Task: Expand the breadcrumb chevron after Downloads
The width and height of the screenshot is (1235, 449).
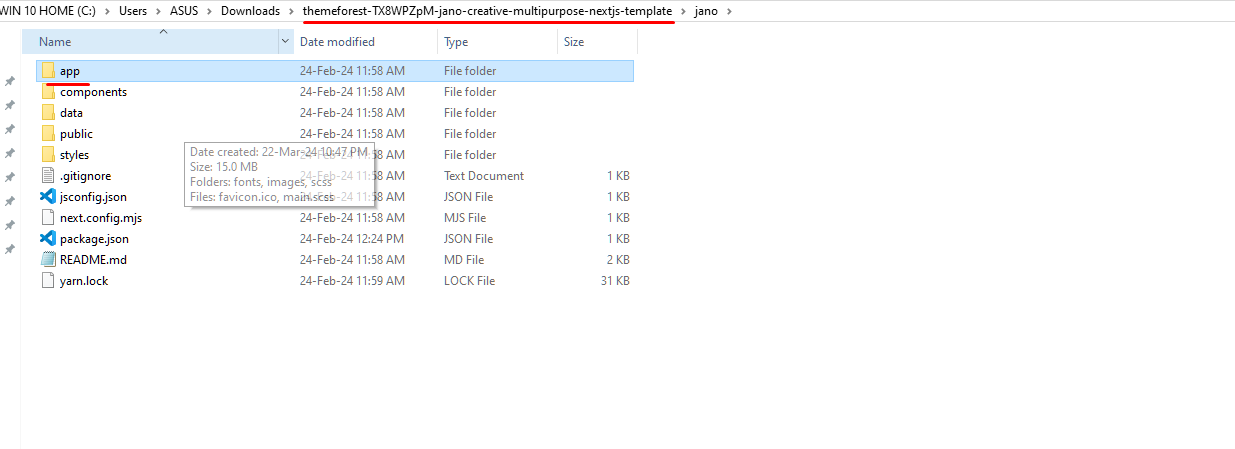Action: pyautogui.click(x=291, y=11)
